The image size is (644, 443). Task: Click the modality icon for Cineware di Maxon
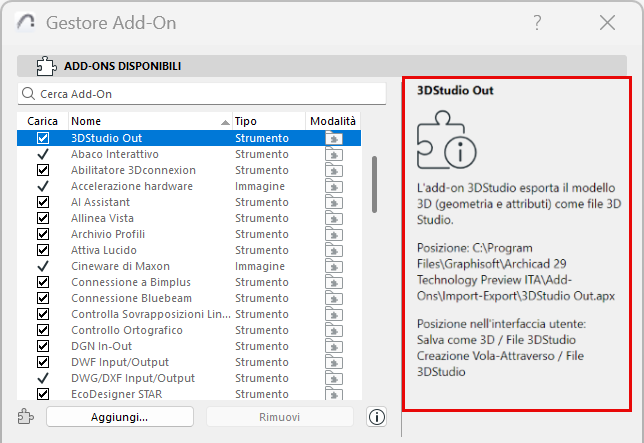[334, 266]
